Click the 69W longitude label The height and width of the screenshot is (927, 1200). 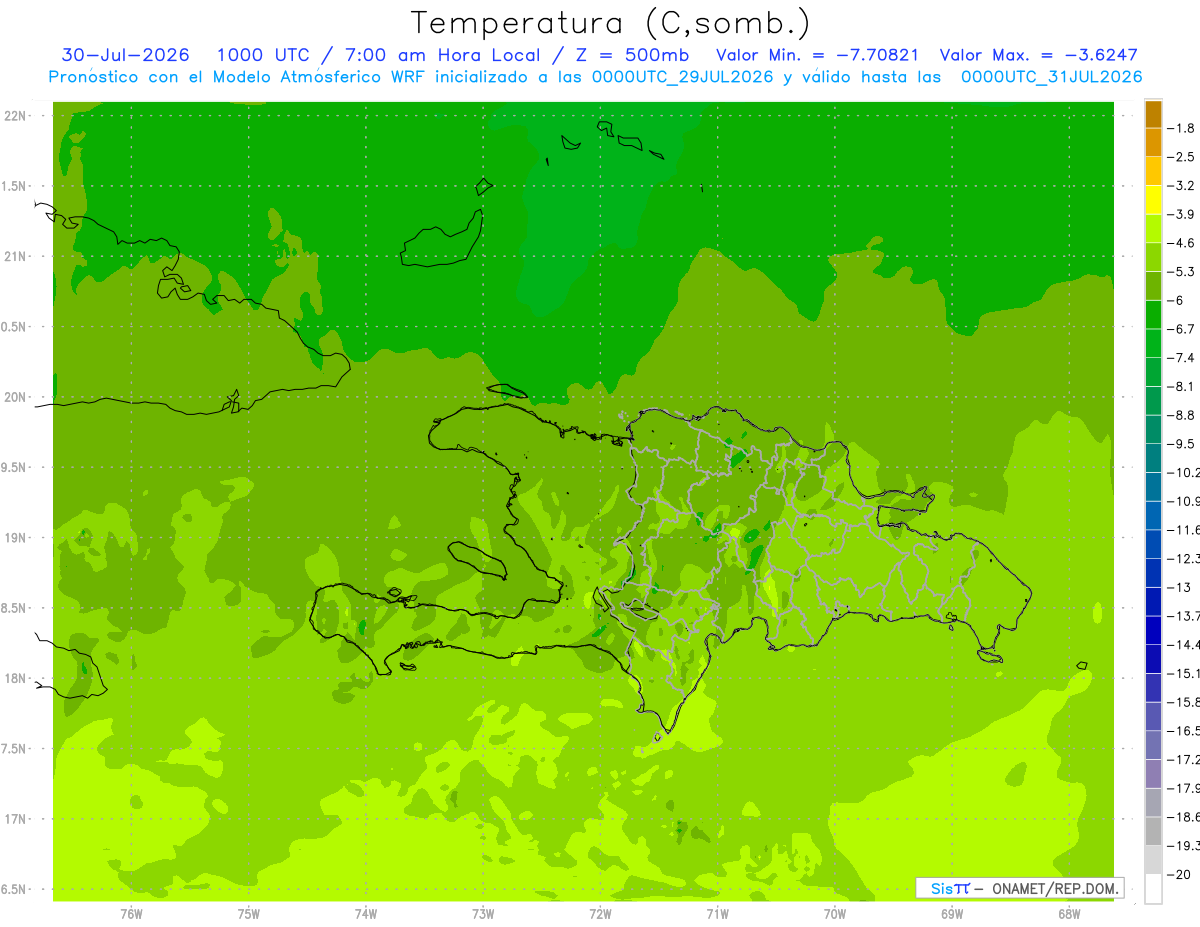click(x=952, y=913)
